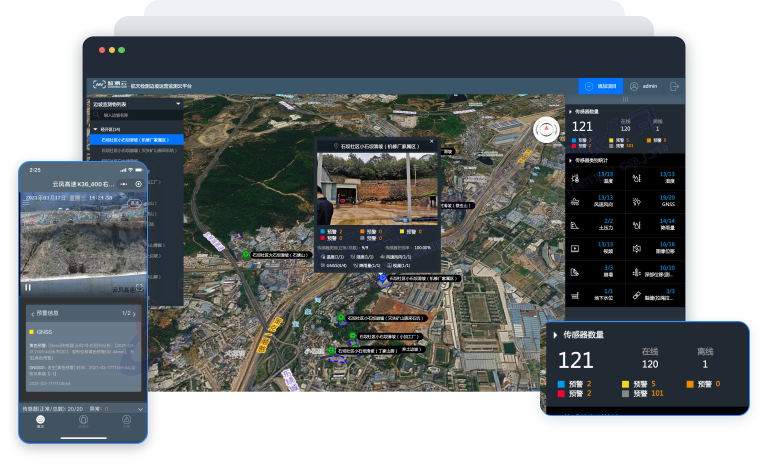Select the GNSS sensor type icon
This screenshot has height=466, width=768.
click(635, 202)
